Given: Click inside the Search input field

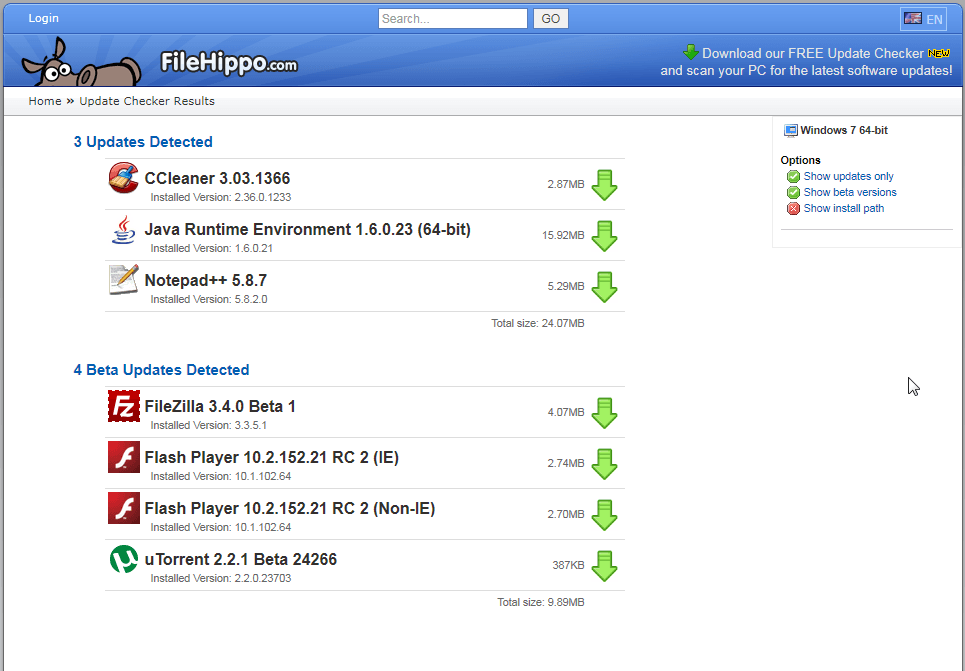Looking at the screenshot, I should tap(452, 18).
